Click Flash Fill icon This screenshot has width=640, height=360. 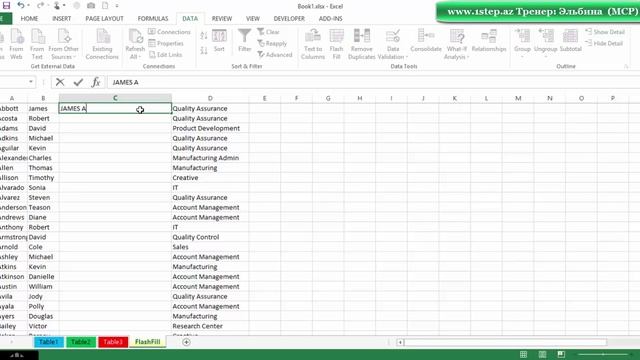336,44
